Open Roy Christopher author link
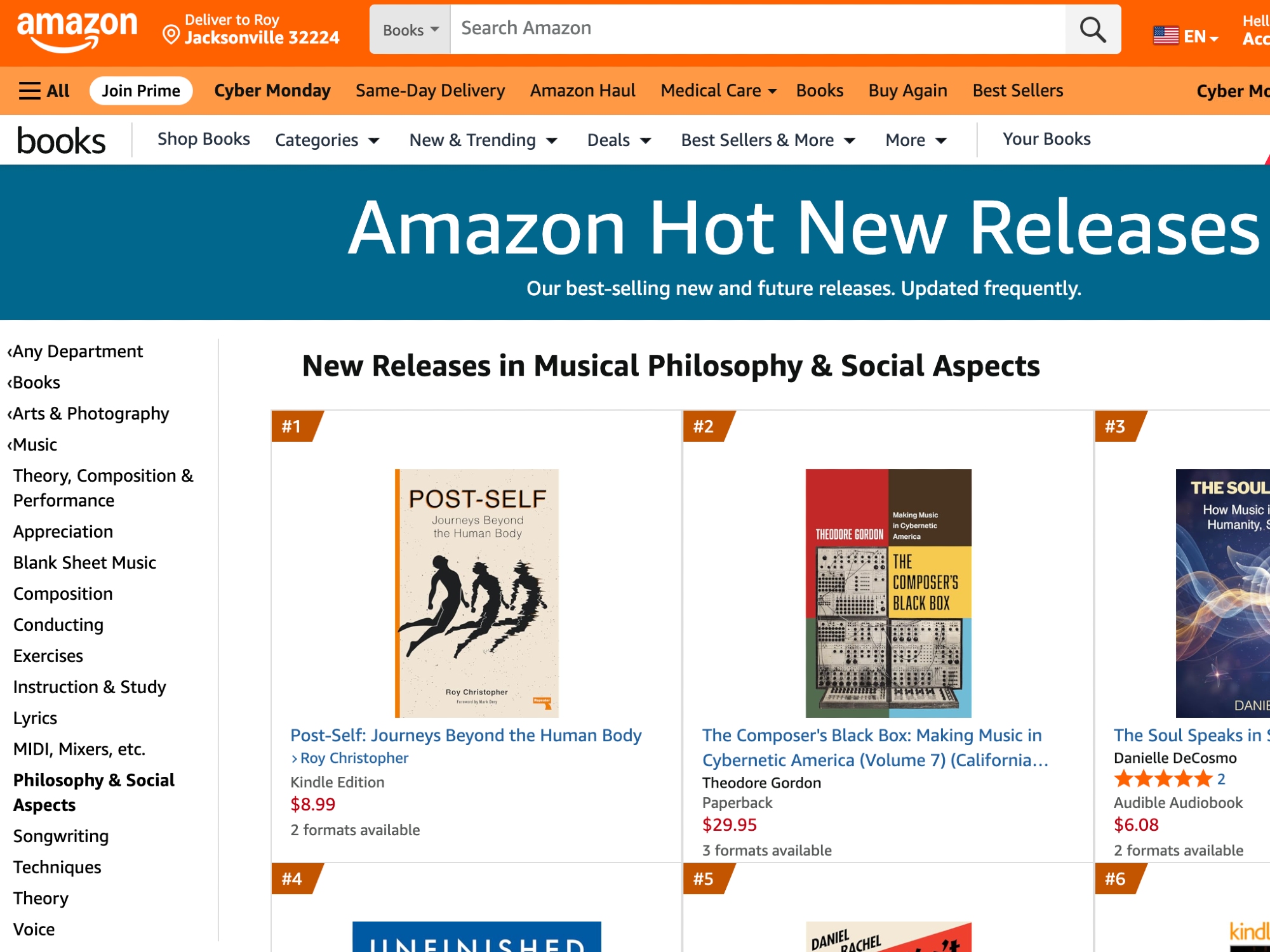This screenshot has width=1270, height=952. (354, 758)
